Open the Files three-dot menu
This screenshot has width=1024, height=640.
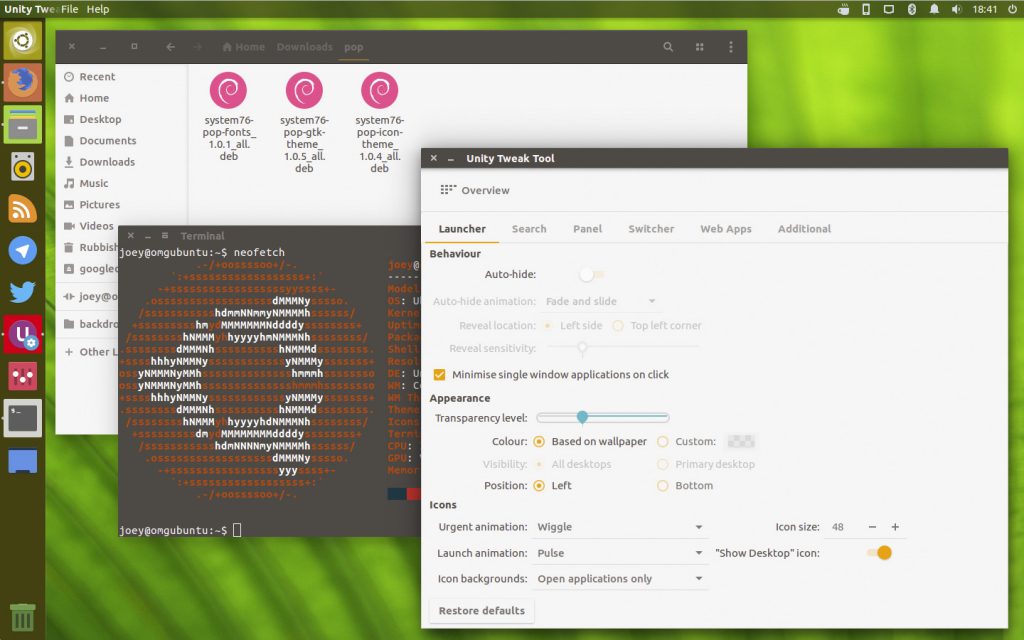pos(731,47)
